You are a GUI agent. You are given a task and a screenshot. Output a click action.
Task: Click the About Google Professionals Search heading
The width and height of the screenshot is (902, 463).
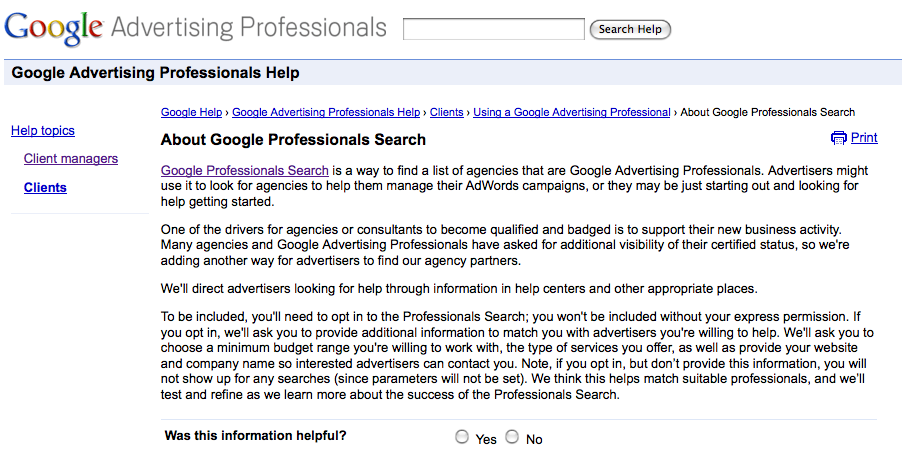[x=293, y=140]
